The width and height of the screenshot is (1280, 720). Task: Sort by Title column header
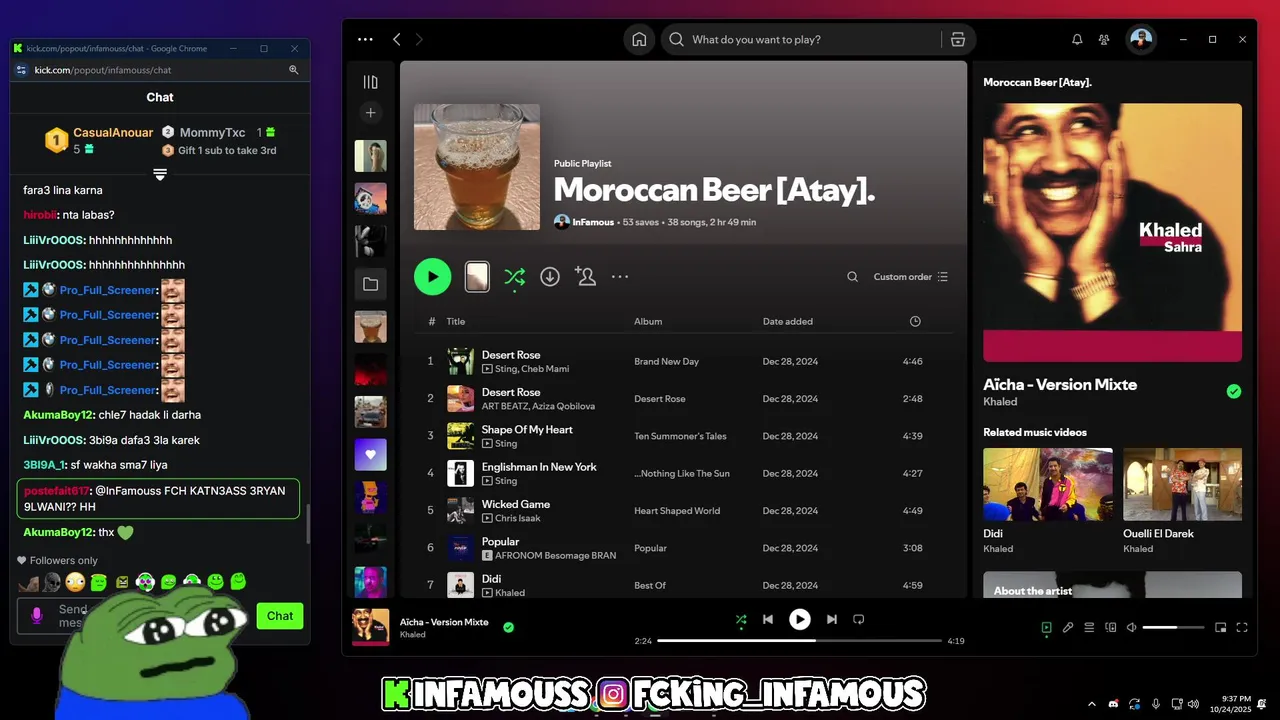(456, 321)
